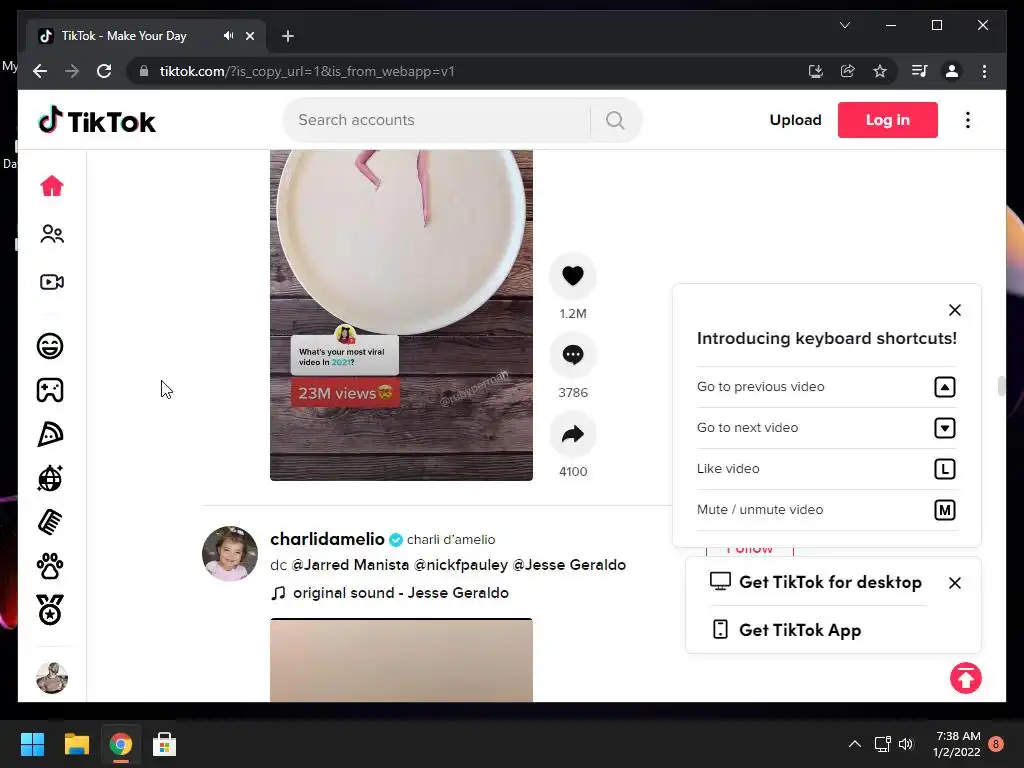Click the red back-to-top arrow button

[966, 679]
